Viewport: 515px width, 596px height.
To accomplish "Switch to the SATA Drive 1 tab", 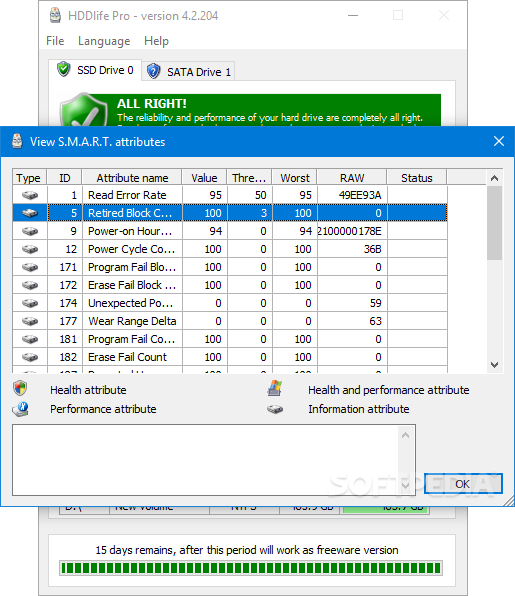I will [189, 71].
